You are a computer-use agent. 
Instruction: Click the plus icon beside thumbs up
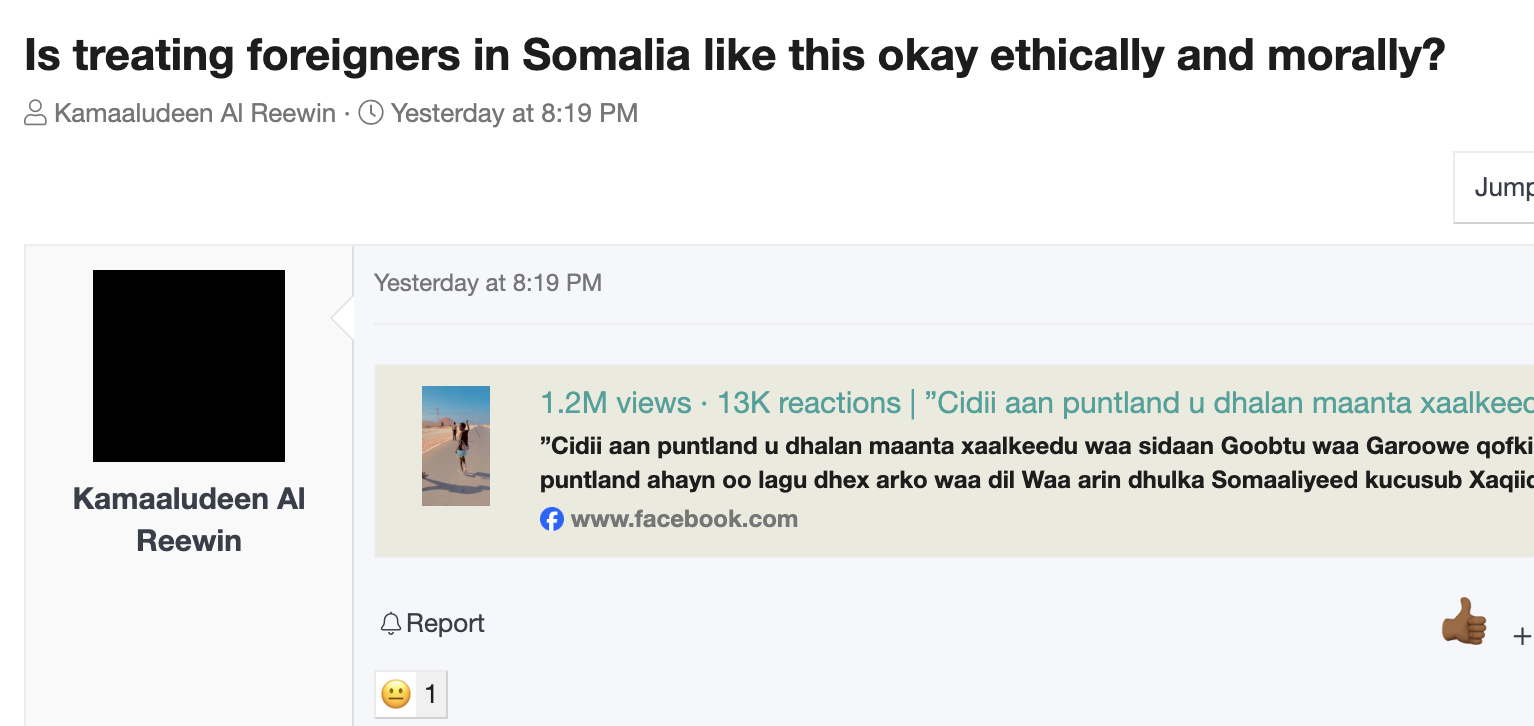(x=1522, y=636)
